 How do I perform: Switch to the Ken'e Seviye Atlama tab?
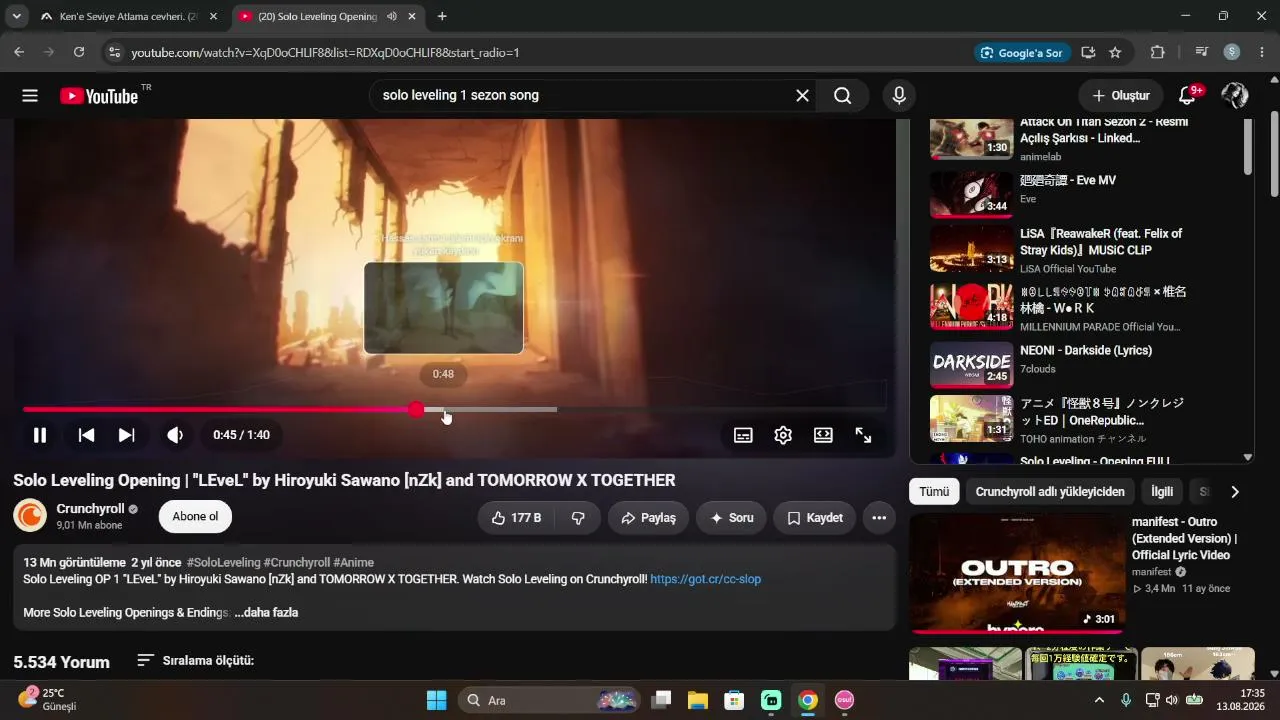127,16
